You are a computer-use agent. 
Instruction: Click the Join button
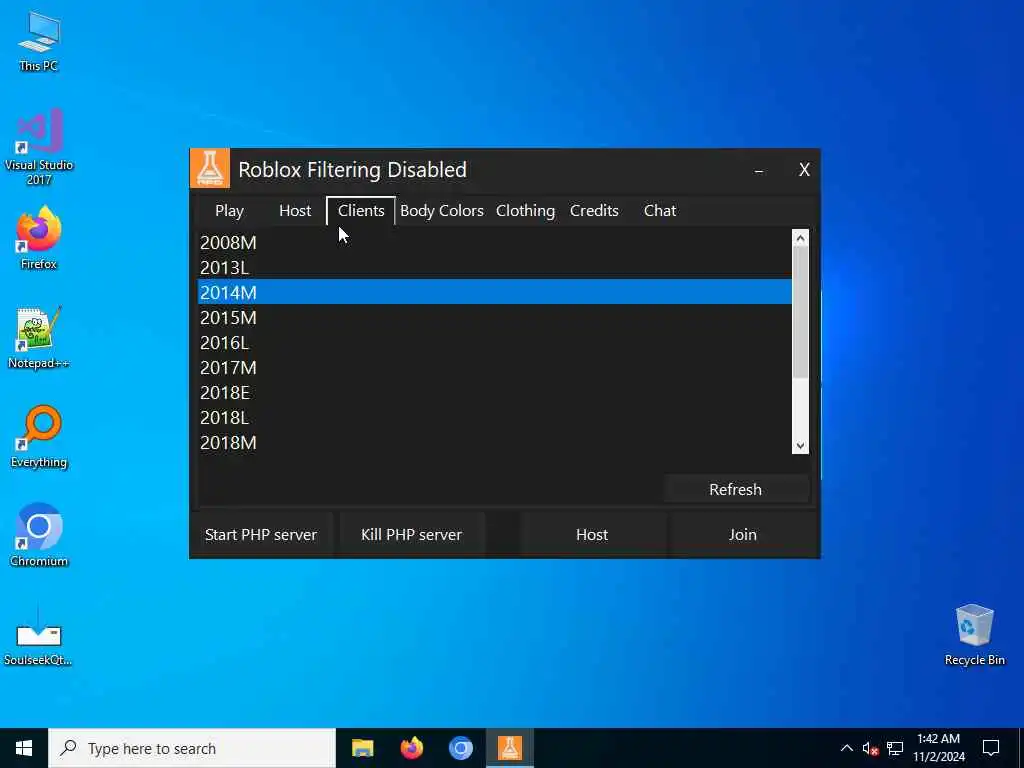743,534
